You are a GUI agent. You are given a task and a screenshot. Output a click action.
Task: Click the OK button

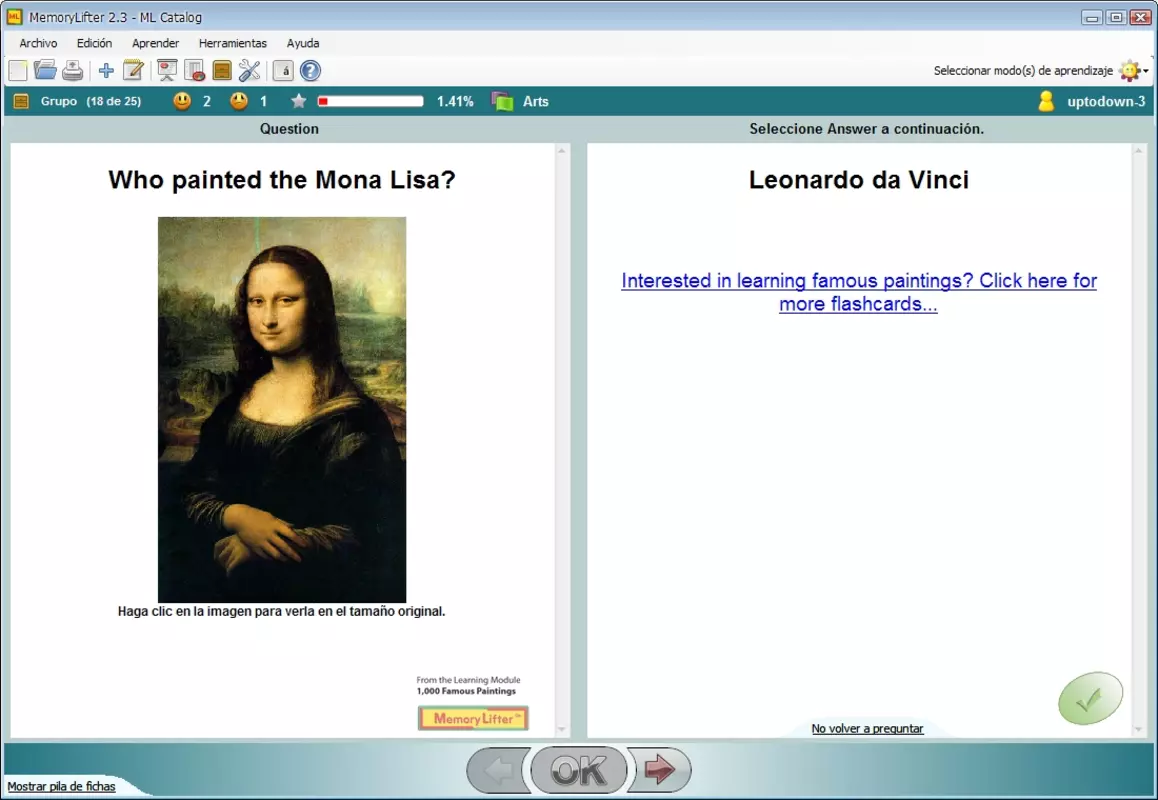579,770
